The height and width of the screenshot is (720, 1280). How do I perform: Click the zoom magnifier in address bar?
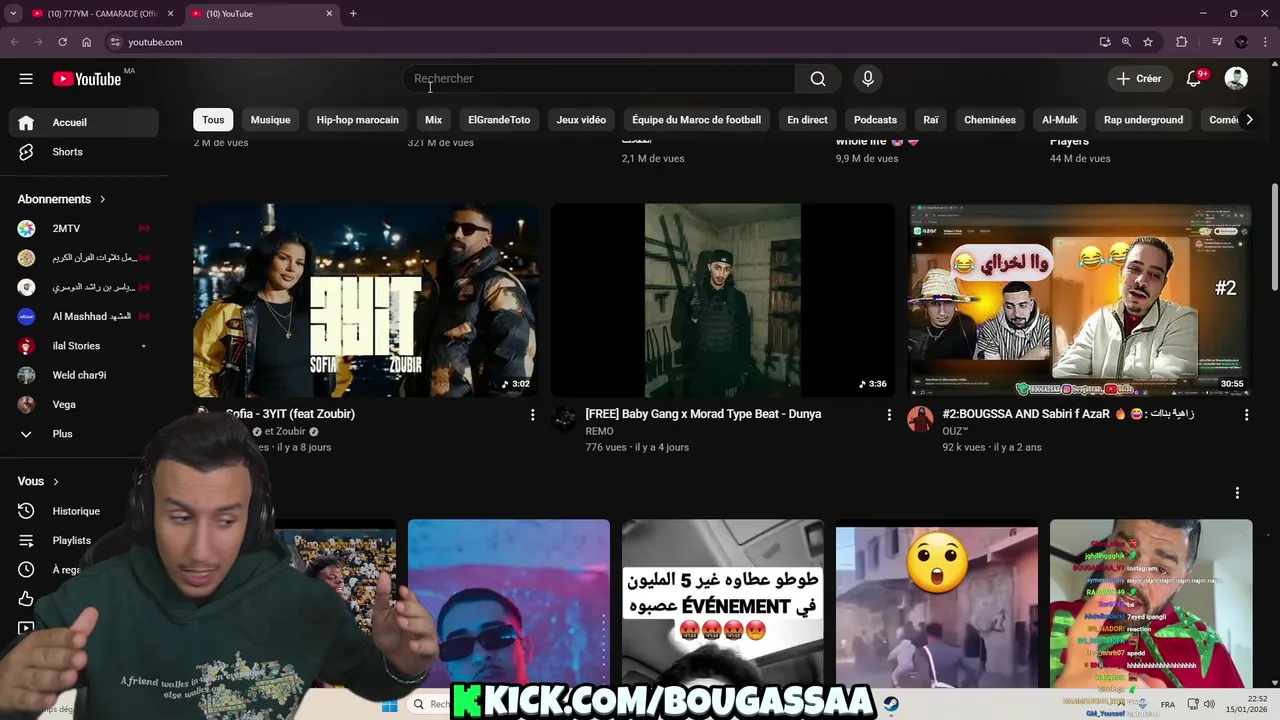pos(1126,42)
